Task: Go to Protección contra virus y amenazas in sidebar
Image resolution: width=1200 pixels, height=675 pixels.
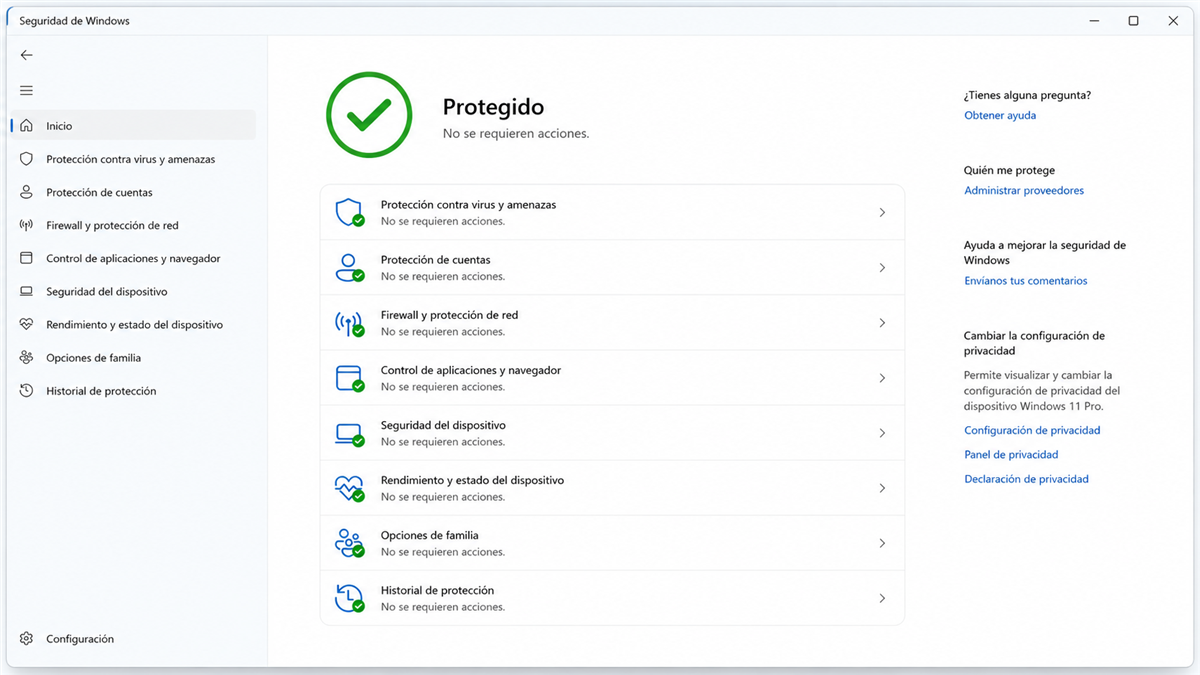Action: click(133, 159)
